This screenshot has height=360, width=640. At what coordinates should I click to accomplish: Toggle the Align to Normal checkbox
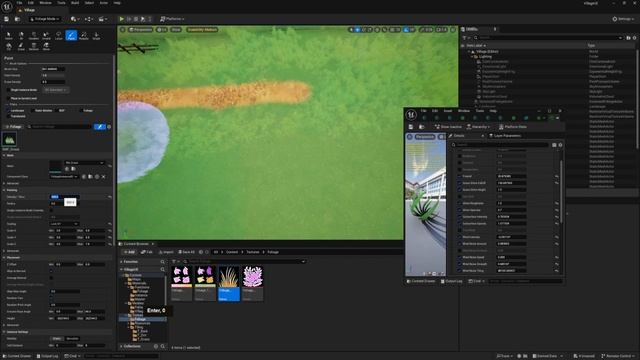coord(51,271)
